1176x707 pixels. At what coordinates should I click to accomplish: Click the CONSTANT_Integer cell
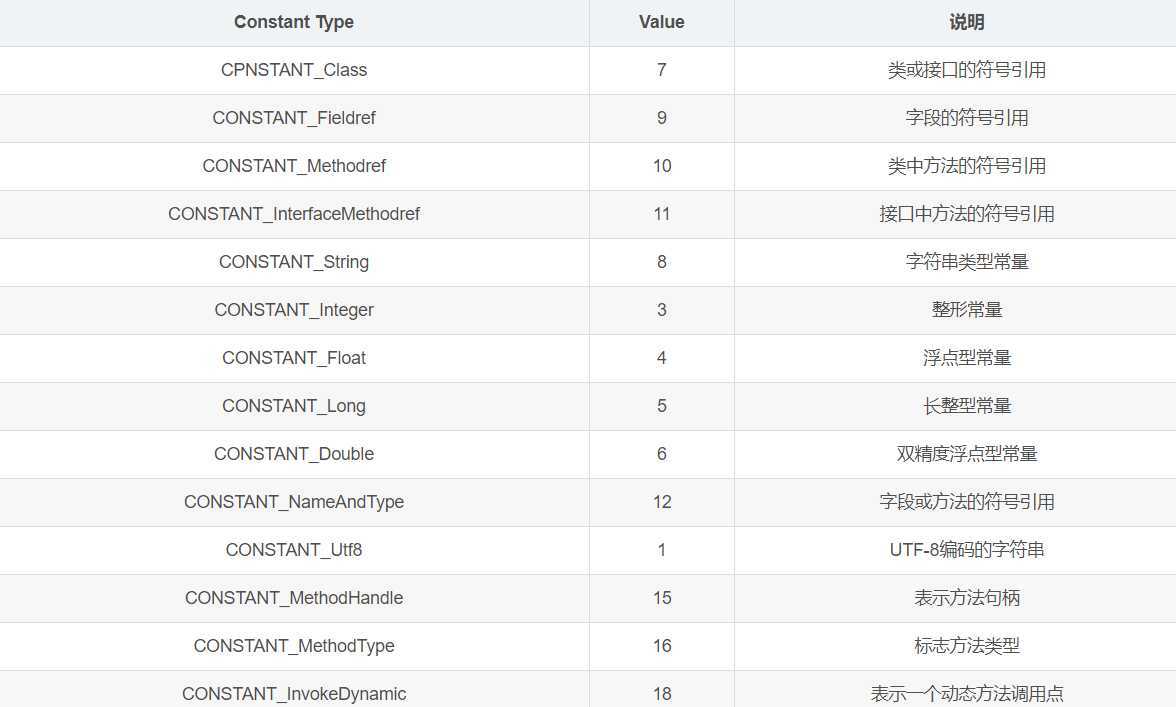pyautogui.click(x=294, y=310)
